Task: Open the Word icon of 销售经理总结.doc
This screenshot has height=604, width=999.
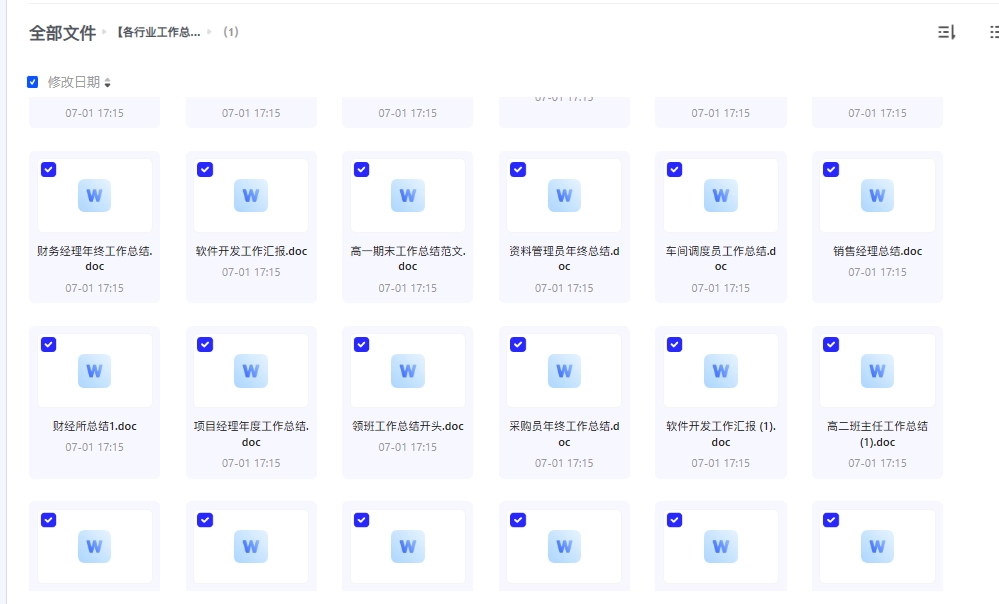Action: point(877,196)
